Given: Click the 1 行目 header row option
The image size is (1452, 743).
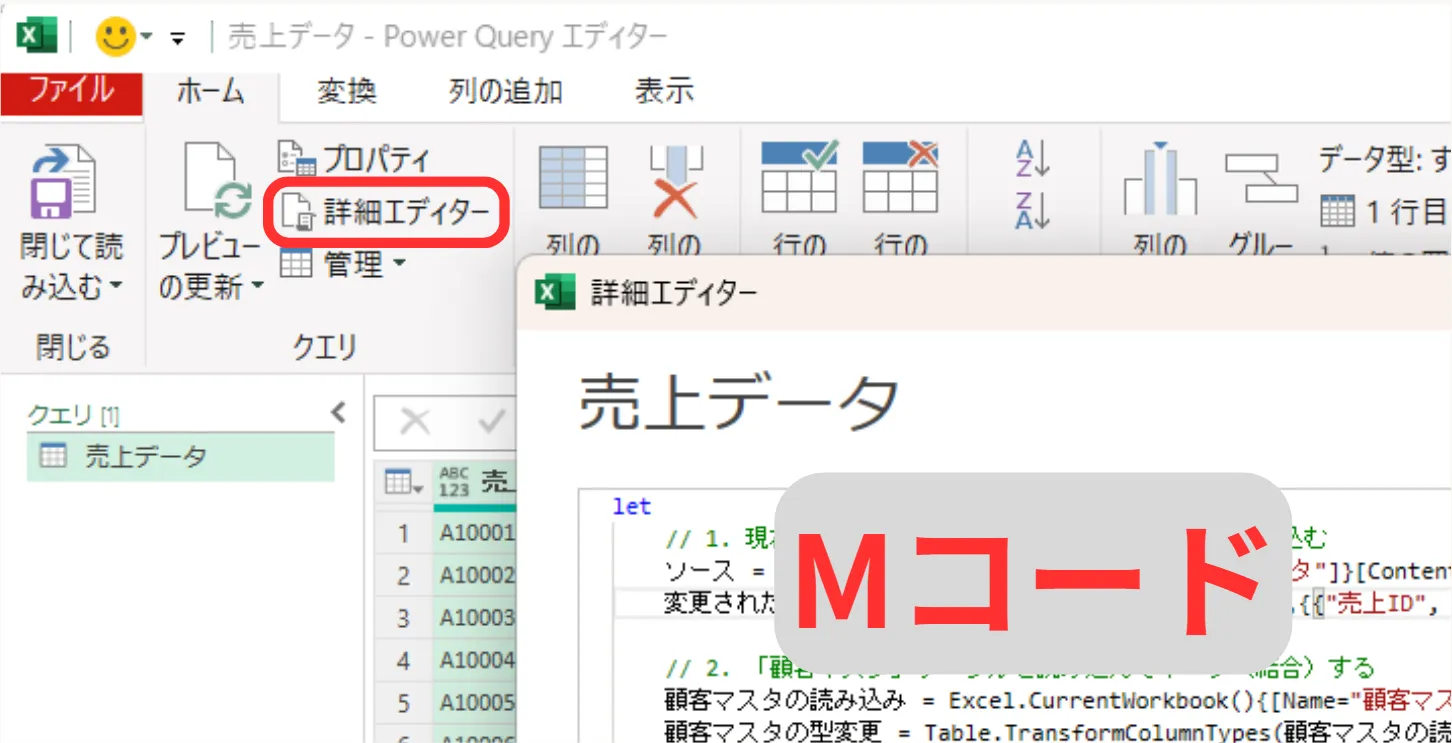Looking at the screenshot, I should tap(1384, 211).
